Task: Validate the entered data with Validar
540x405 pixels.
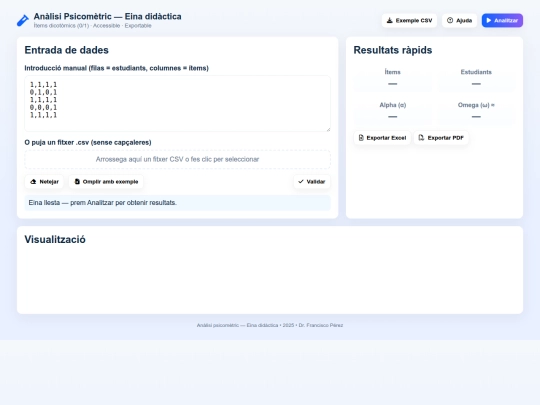Action: click(x=312, y=181)
